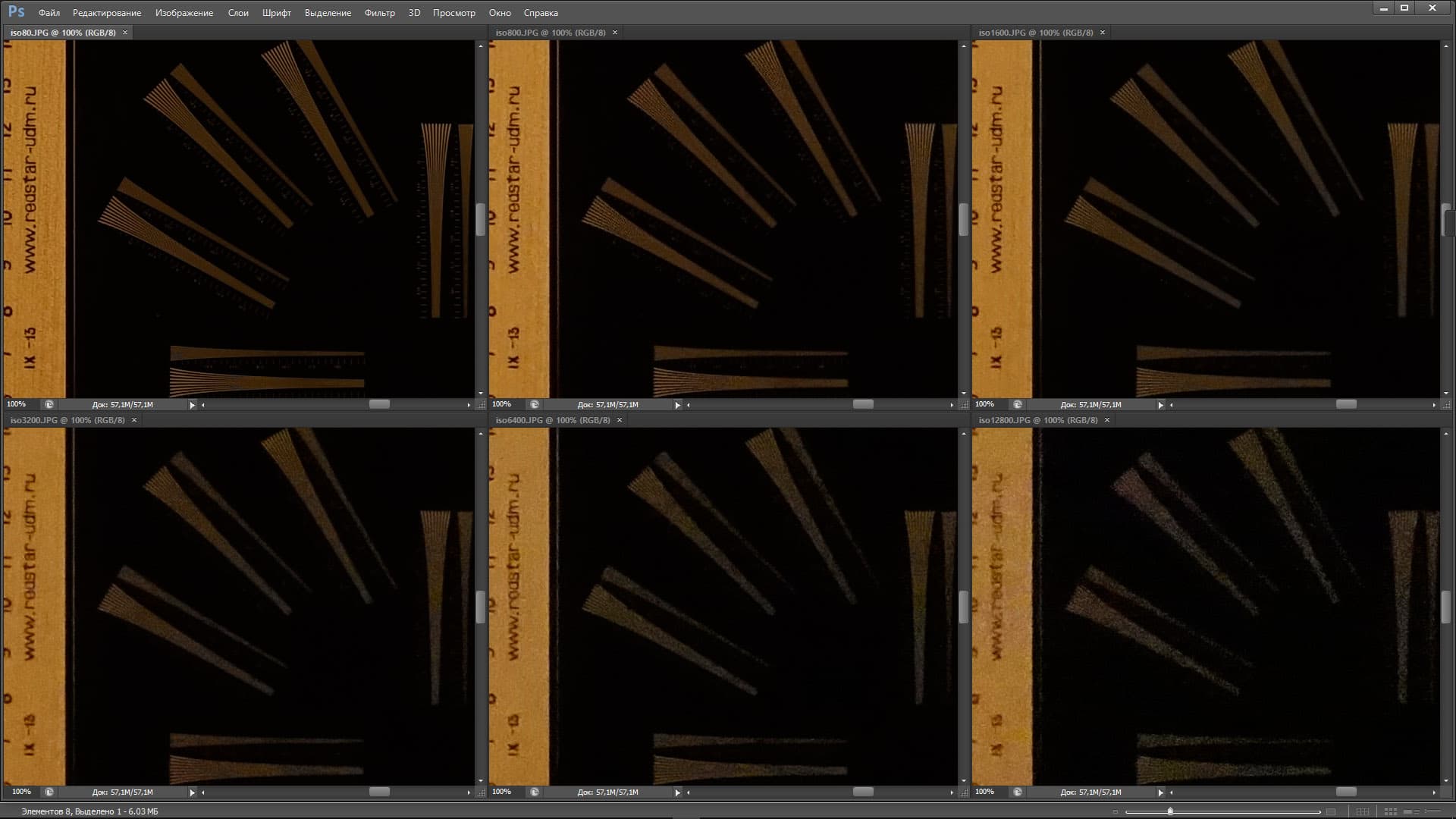1456x819 pixels.
Task: Click the export icon in iso12800.JPG status bar
Action: (1018, 792)
